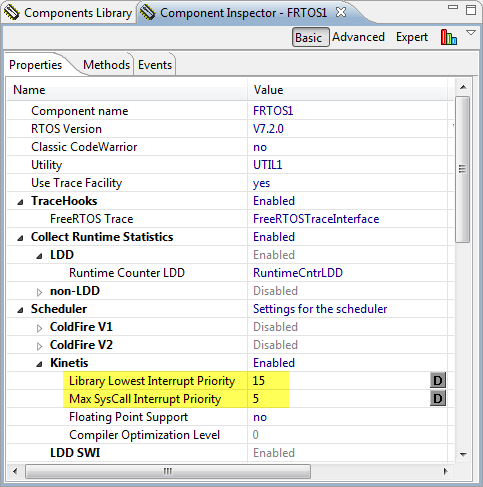This screenshot has height=487, width=483.
Task: Select the Runtime Counter LDD property label
Action: 127,273
